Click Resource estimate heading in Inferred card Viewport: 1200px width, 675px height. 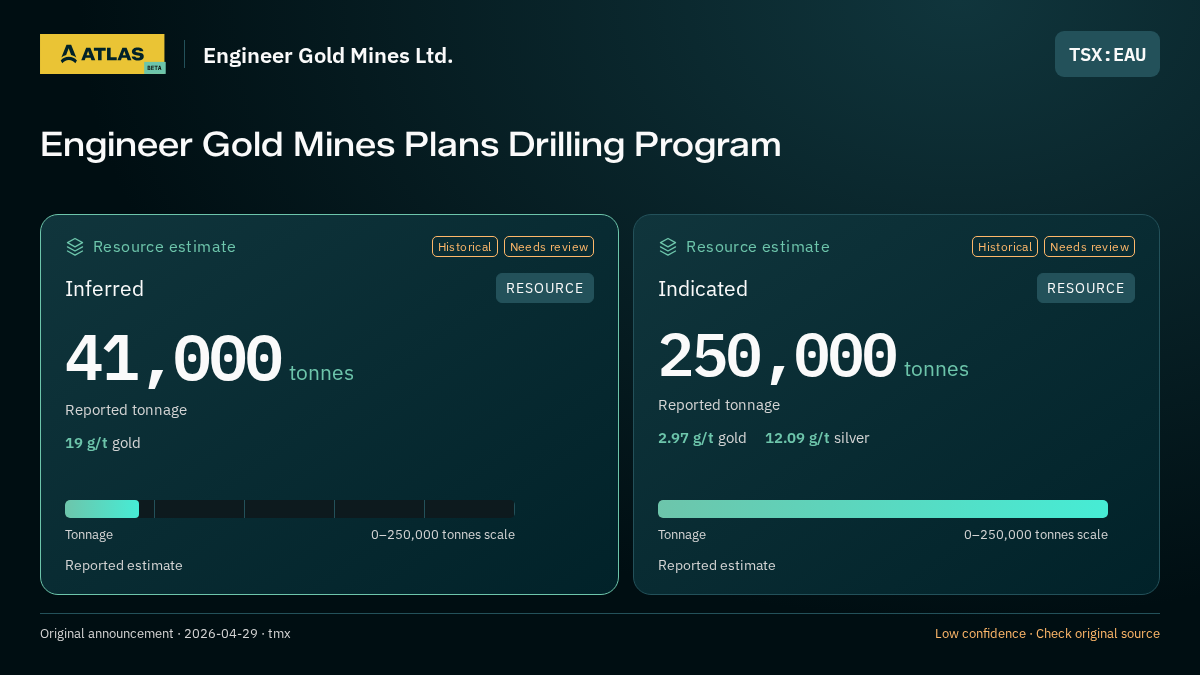click(x=164, y=247)
